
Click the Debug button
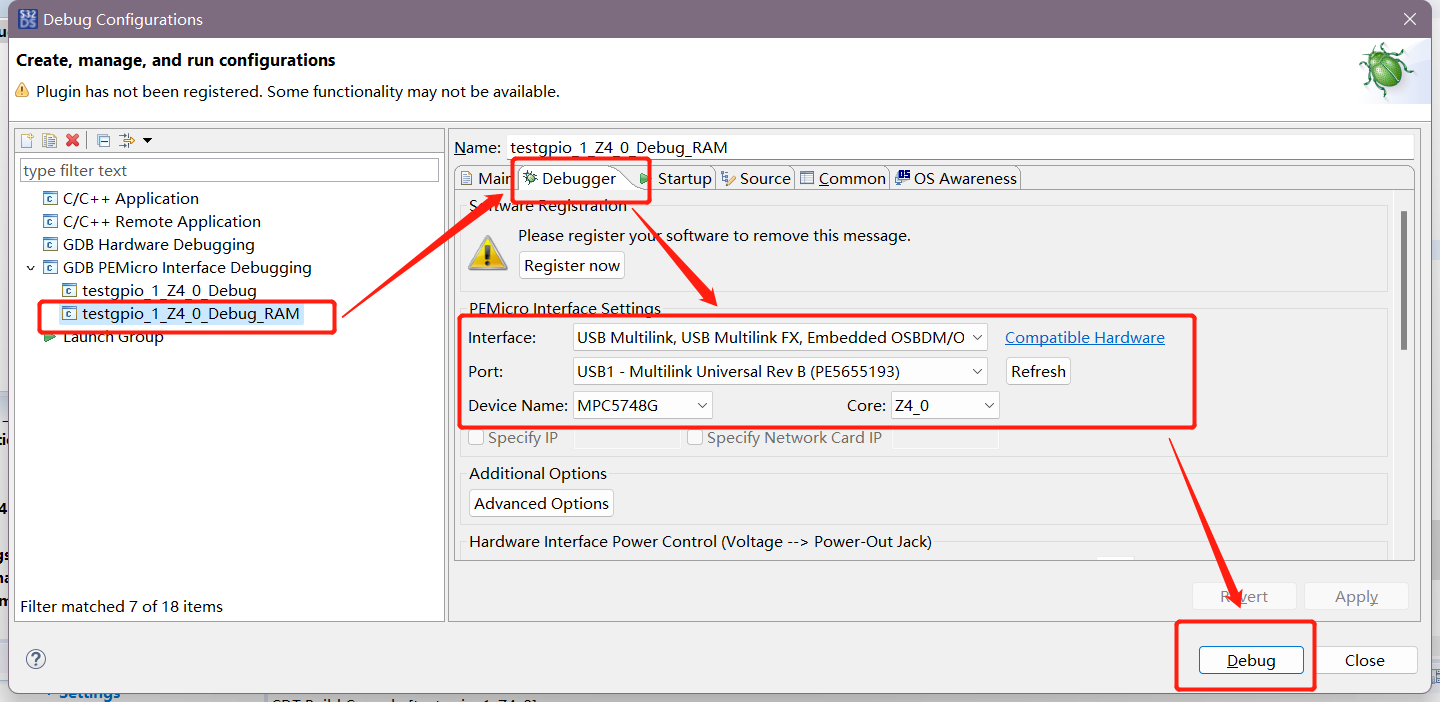pyautogui.click(x=1251, y=660)
